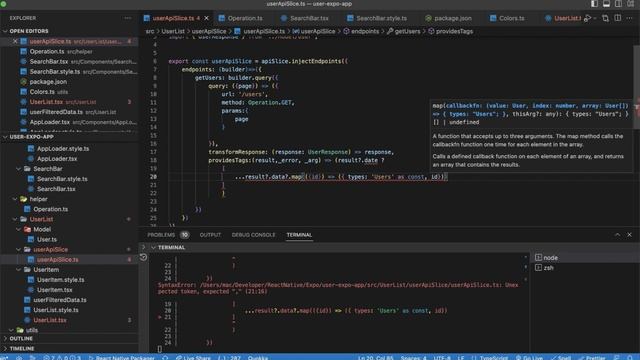This screenshot has width=640, height=360.
Task: Select the Terminal panel tab
Action: pos(299,235)
